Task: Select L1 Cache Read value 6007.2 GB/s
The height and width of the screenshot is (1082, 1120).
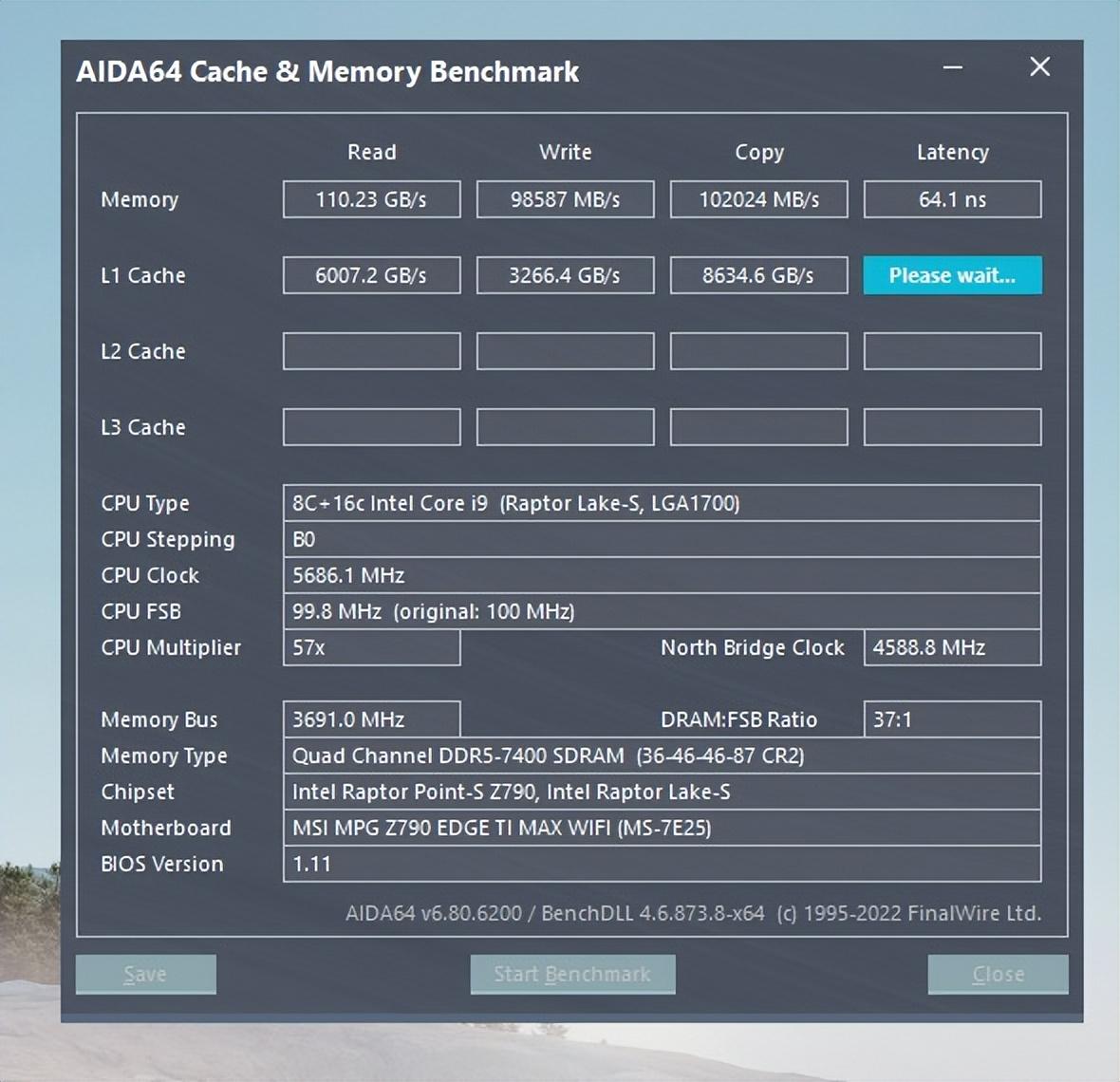Action: 371,275
